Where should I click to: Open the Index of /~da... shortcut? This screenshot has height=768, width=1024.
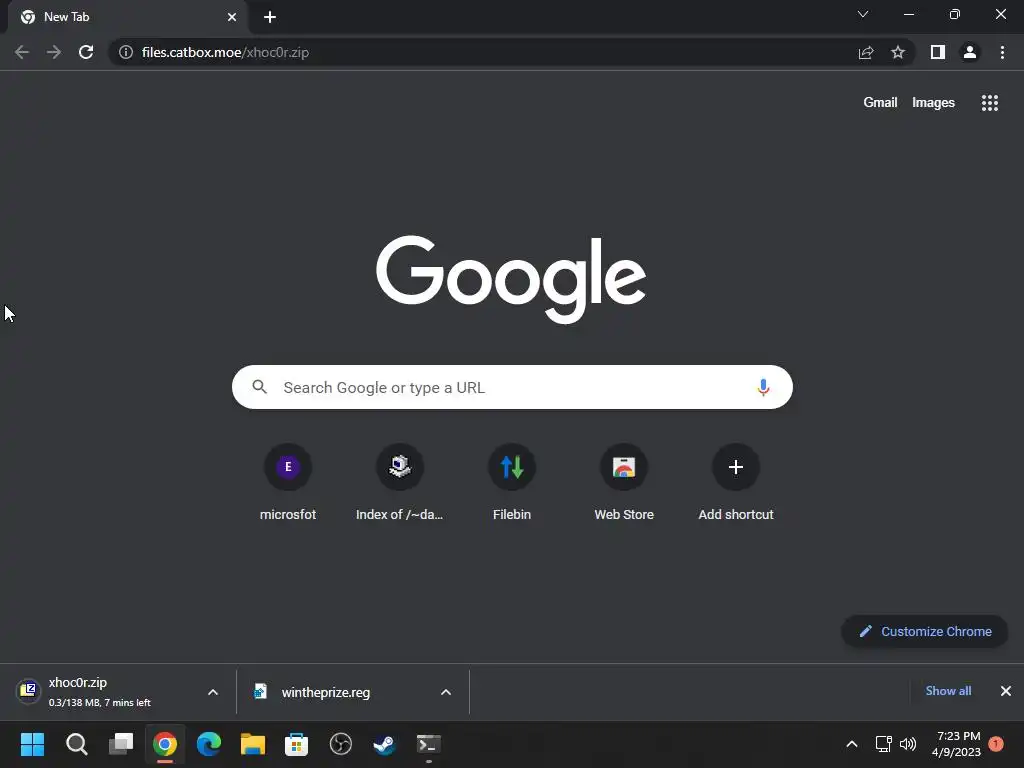[400, 483]
